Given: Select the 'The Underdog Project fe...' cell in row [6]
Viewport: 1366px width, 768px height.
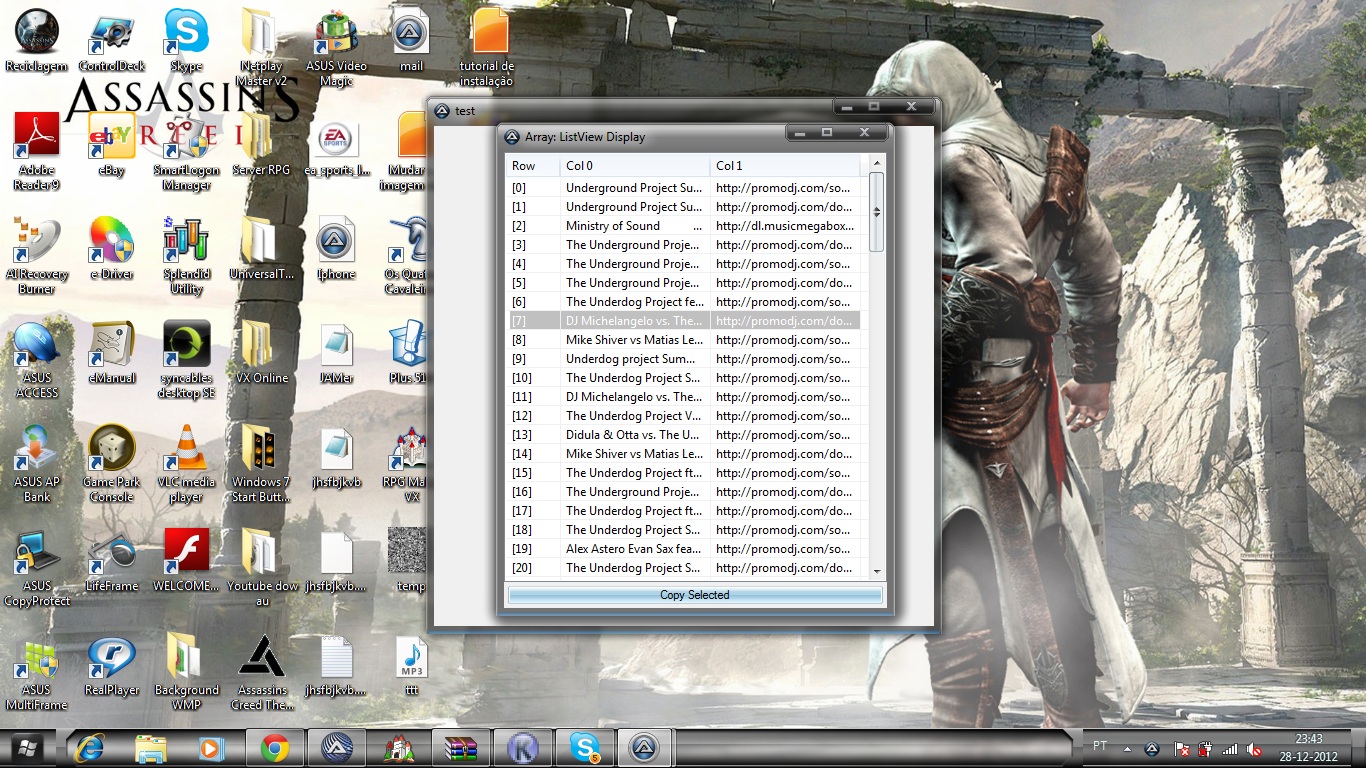Looking at the screenshot, I should [x=634, y=302].
